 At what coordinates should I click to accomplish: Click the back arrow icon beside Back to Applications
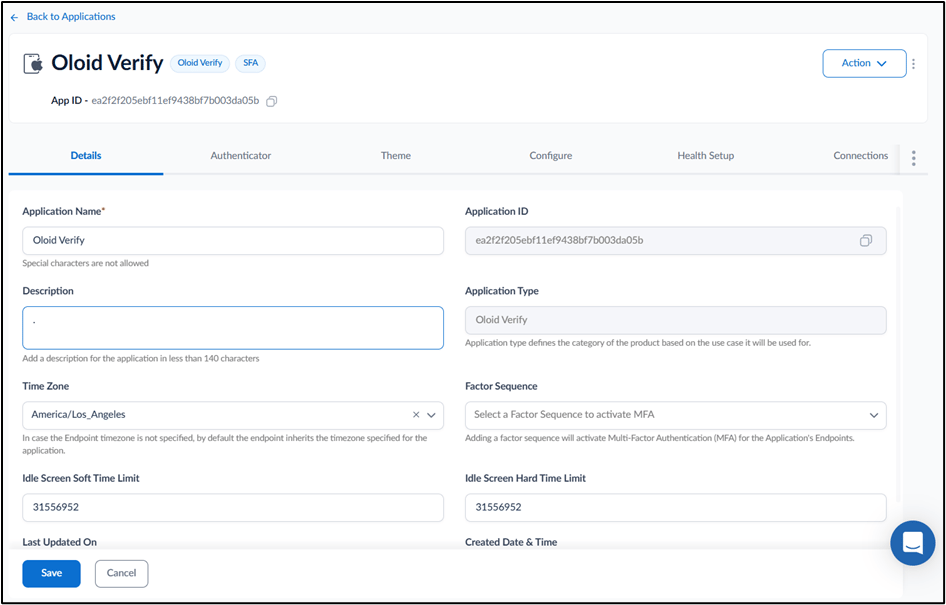pos(14,17)
